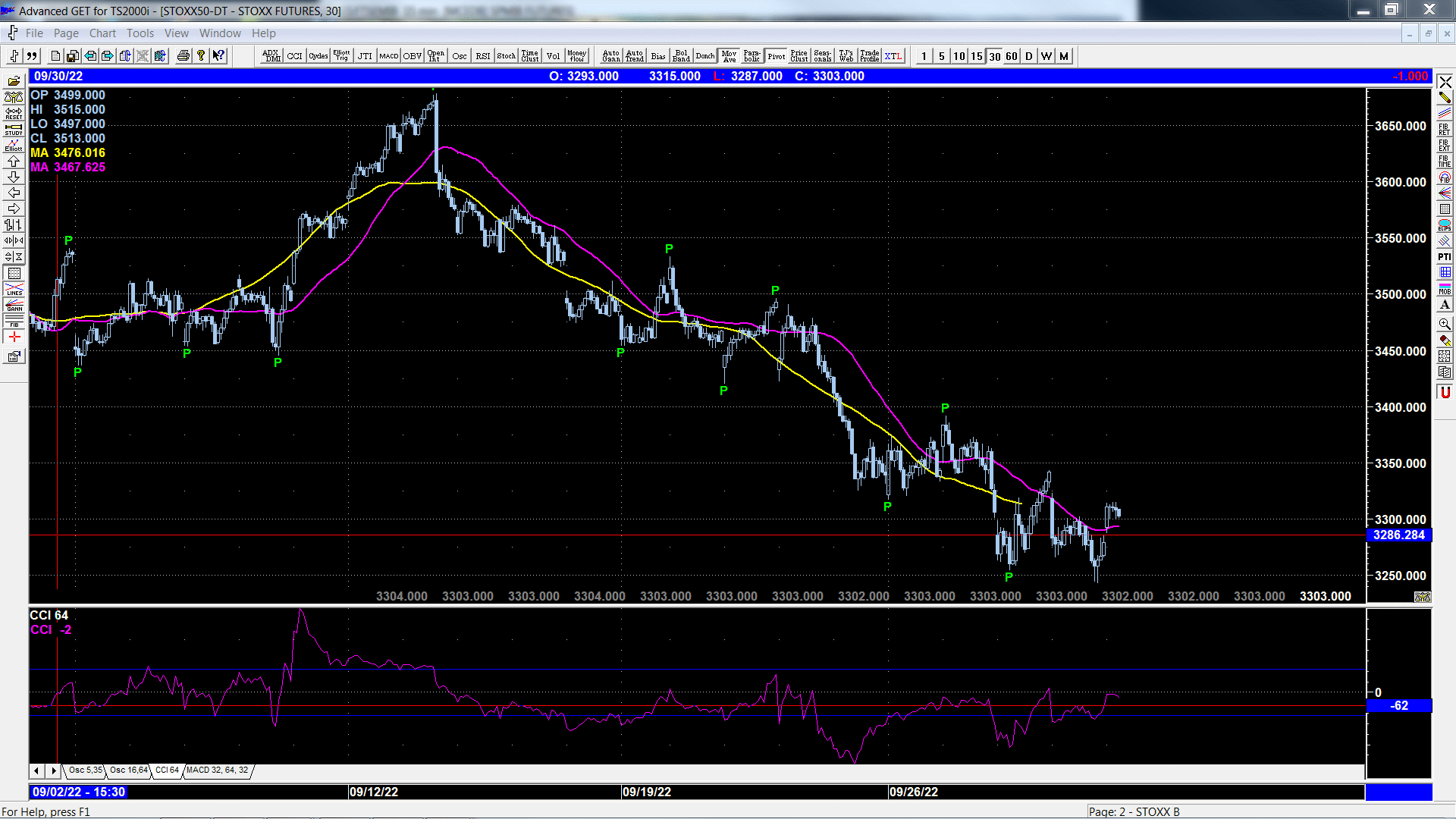The height and width of the screenshot is (819, 1456).
Task: Toggle the Pivot study
Action: [776, 56]
